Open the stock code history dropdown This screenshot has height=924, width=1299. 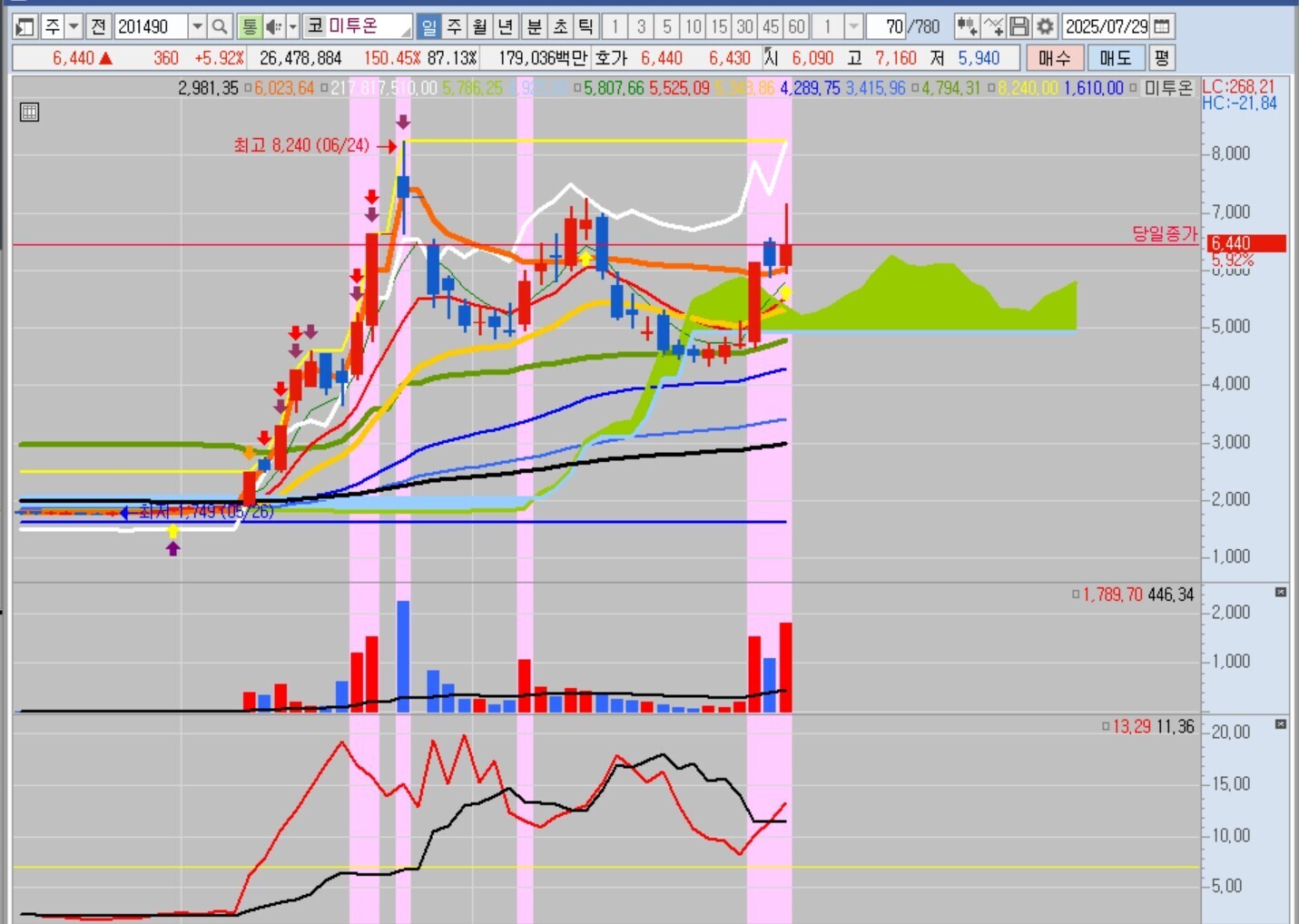point(197,26)
